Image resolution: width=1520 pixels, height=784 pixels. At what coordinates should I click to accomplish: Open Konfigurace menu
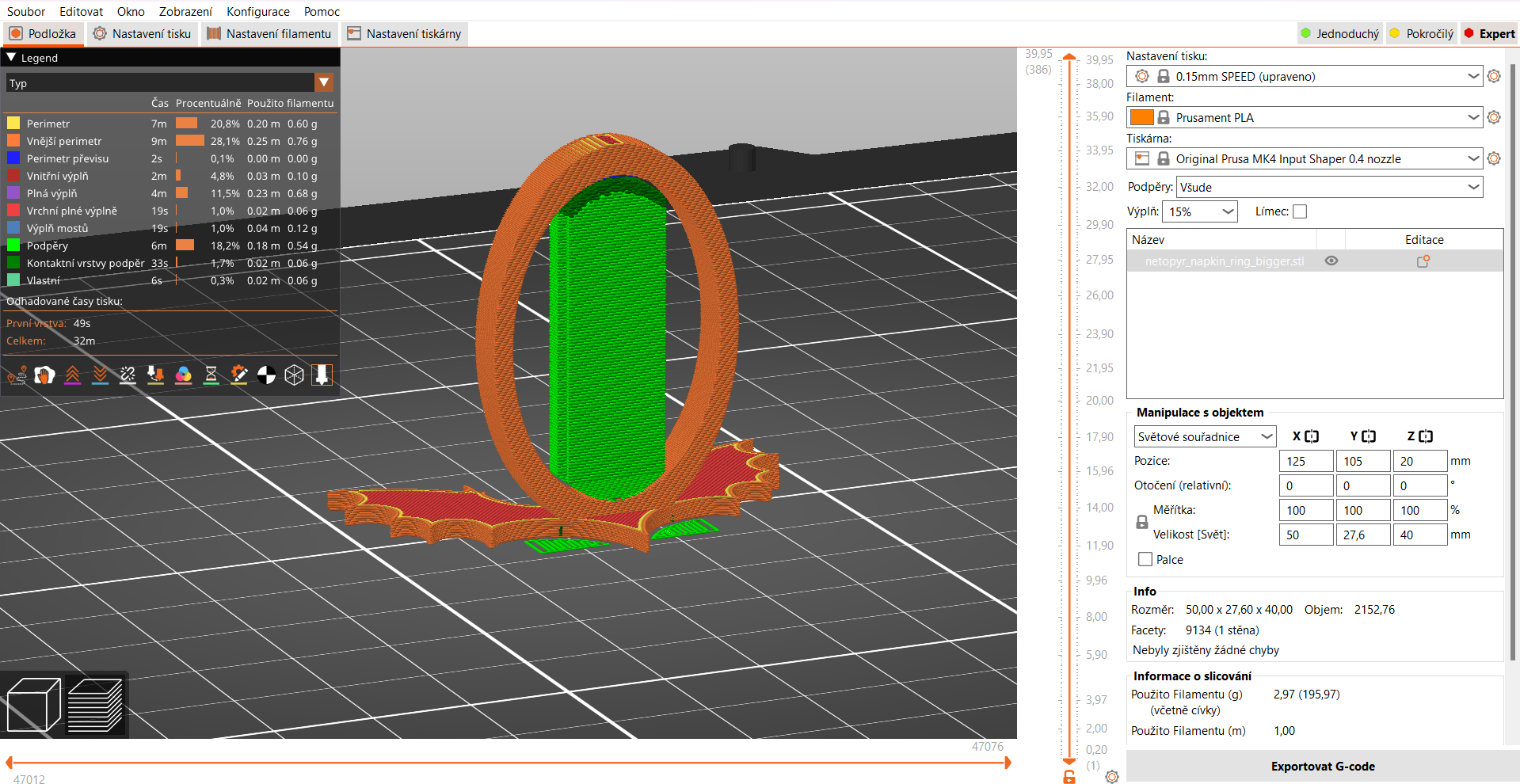pos(258,11)
